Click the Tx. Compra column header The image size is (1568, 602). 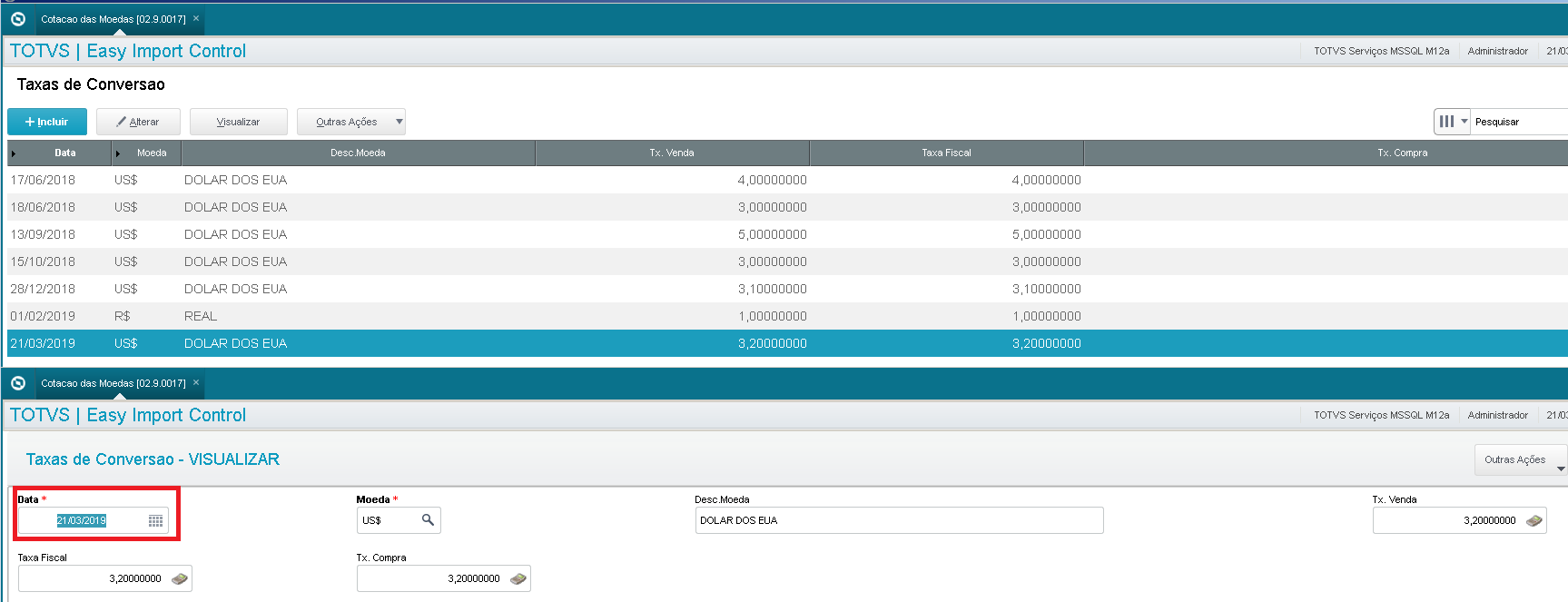[1326, 153]
